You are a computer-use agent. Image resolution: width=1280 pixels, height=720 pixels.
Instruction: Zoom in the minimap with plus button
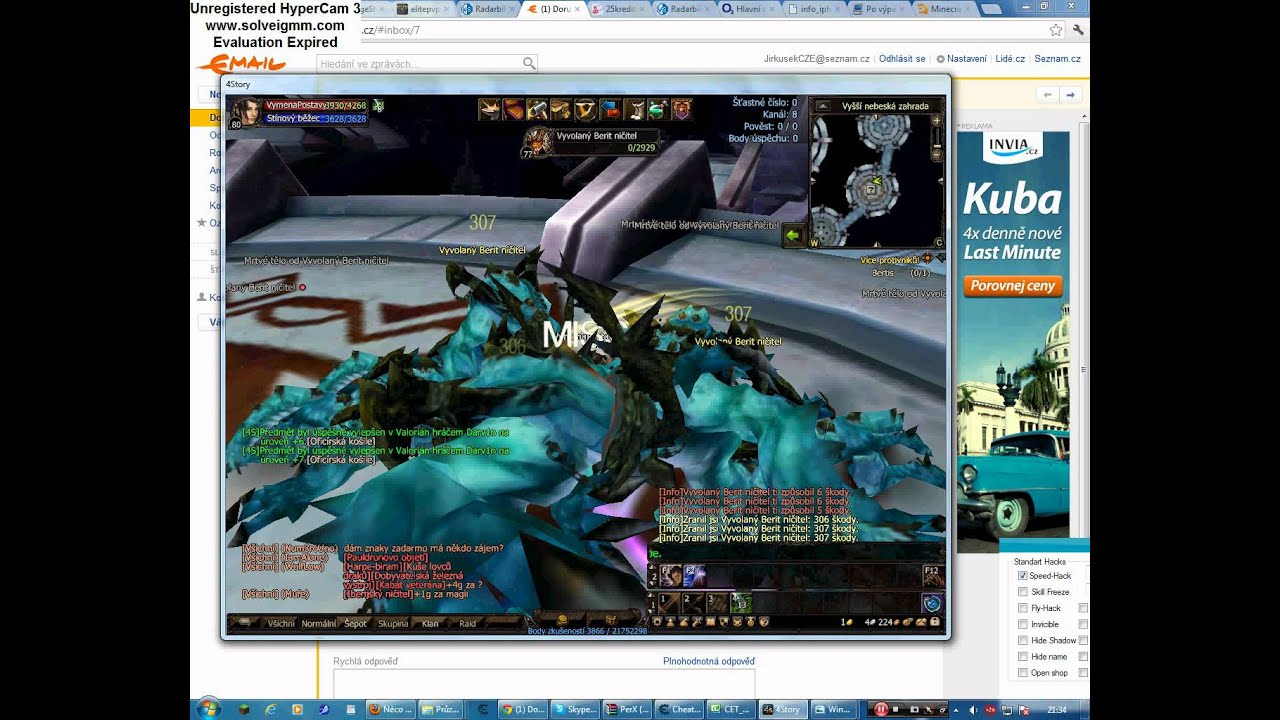pos(936,121)
